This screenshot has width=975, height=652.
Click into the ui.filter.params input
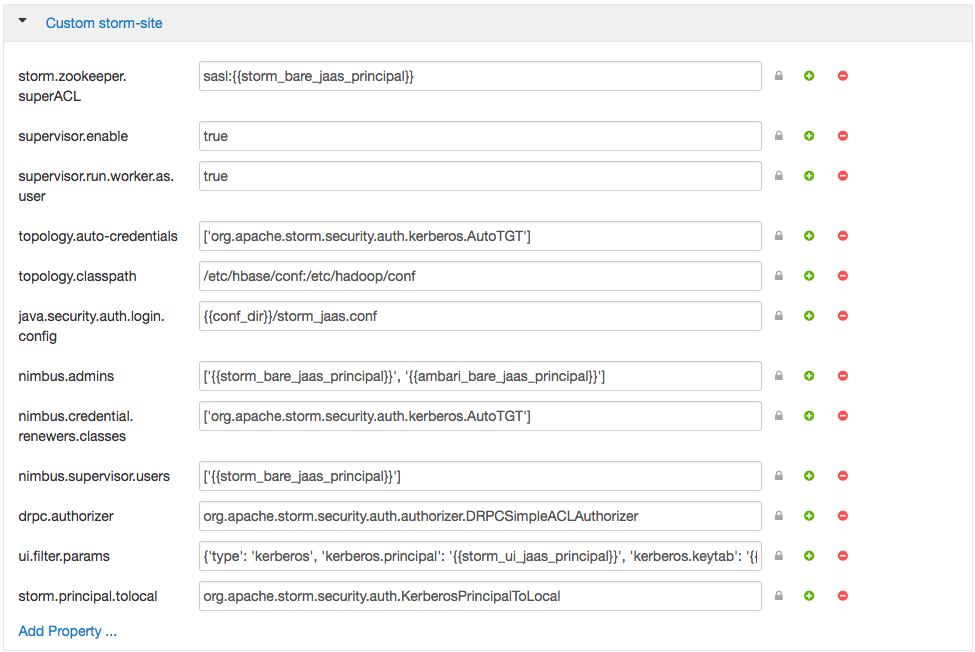(x=480, y=556)
